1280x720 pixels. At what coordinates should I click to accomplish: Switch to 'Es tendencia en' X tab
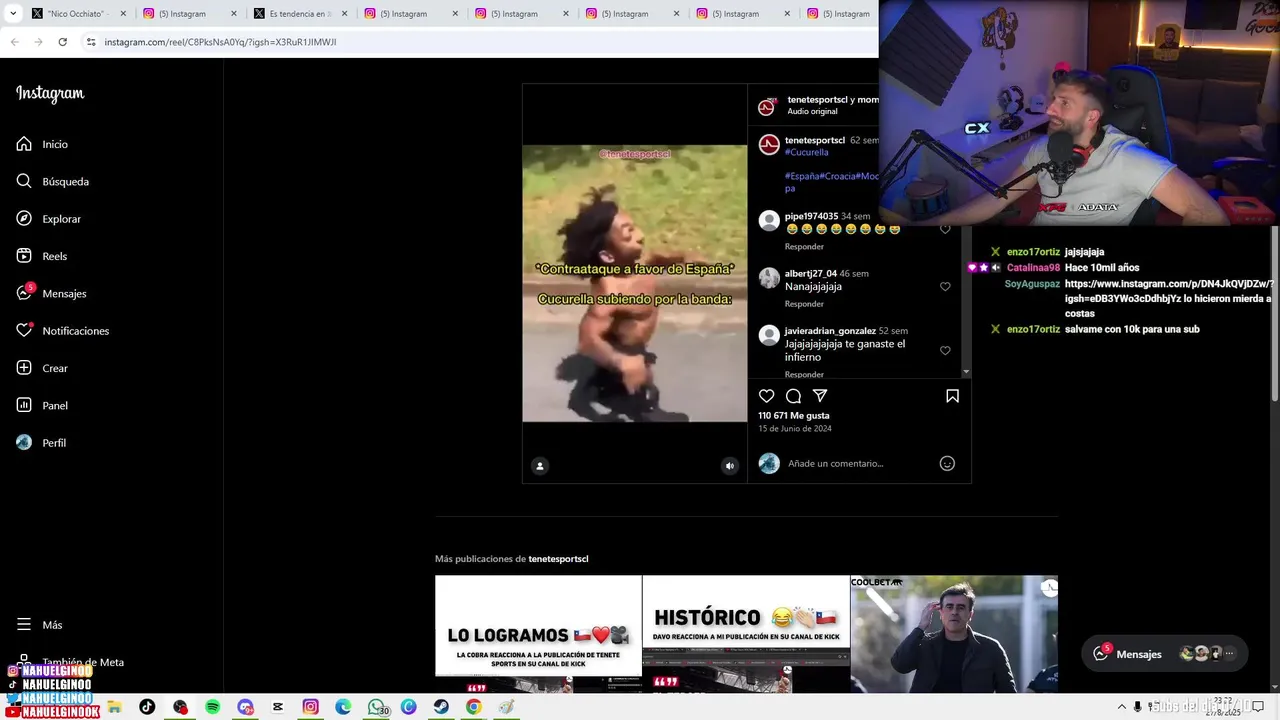(x=297, y=14)
